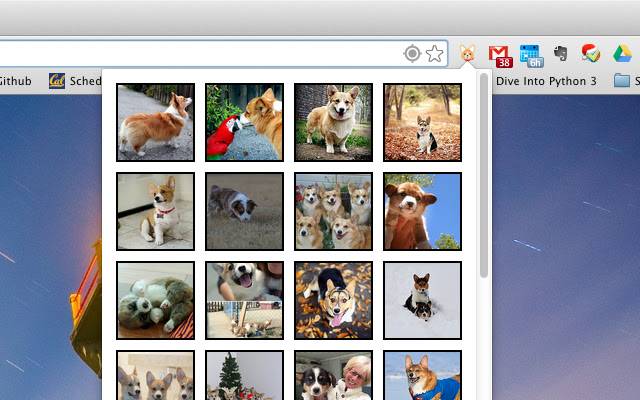Open the Github bookmark
The height and width of the screenshot is (400, 640).
click(x=15, y=81)
